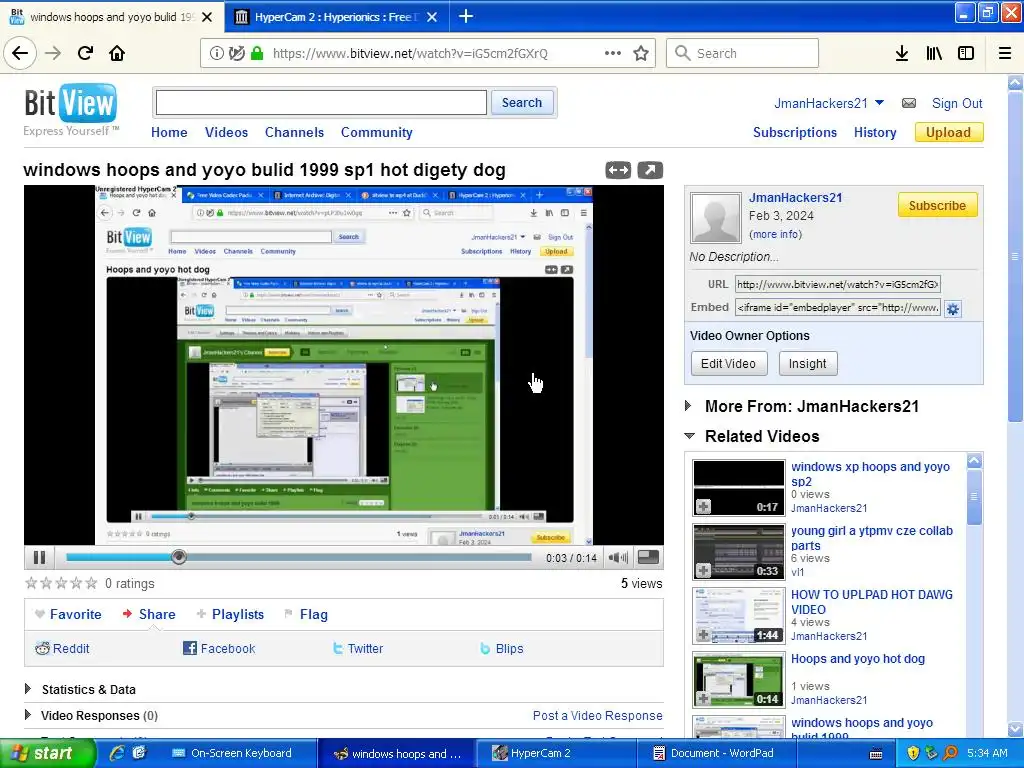This screenshot has width=1024, height=768.
Task: Click the page vertical scrollbar thumb
Action: click(1015, 255)
